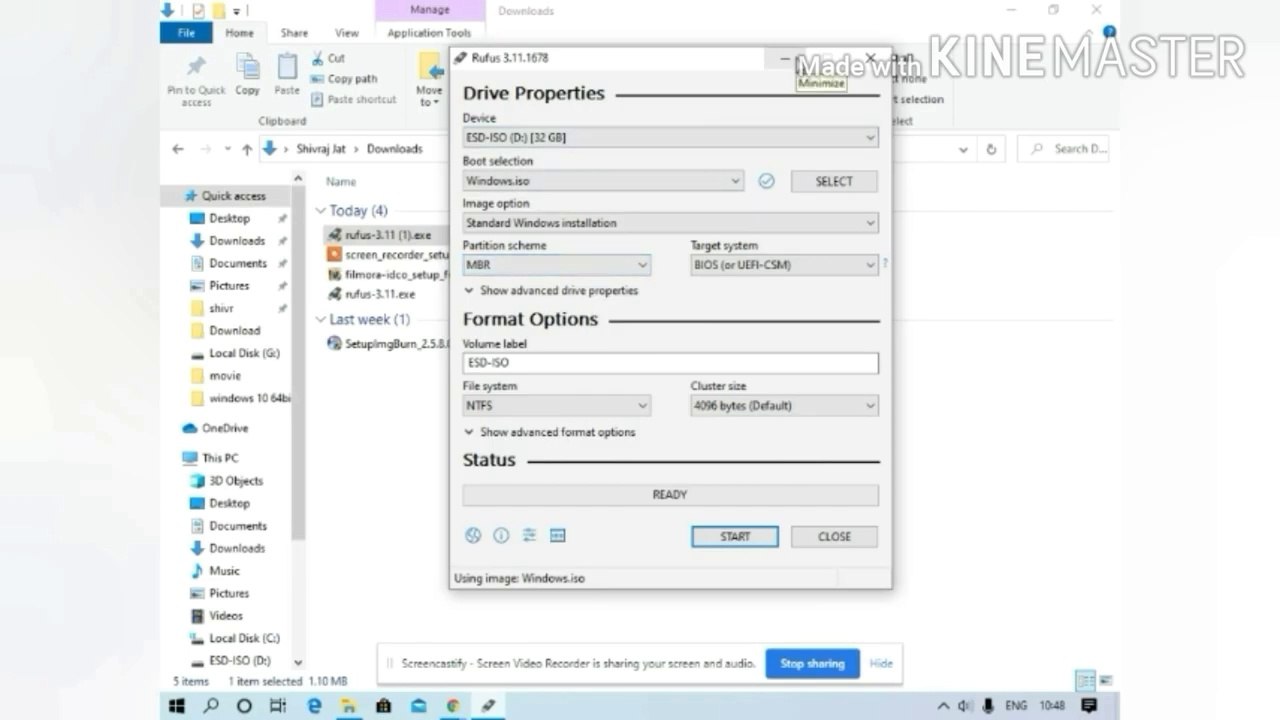1280x720 pixels.
Task: Click the SELECT button in Rufus
Action: [x=834, y=181]
